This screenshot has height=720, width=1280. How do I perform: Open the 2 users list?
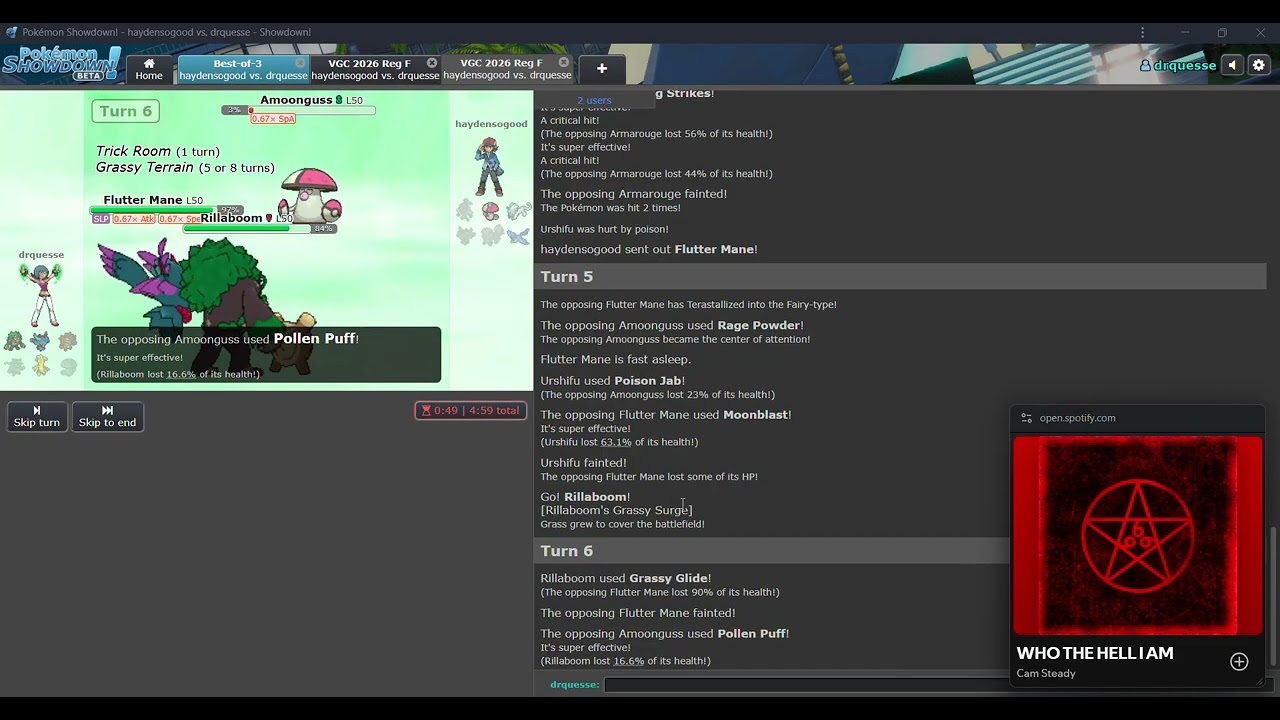[594, 100]
